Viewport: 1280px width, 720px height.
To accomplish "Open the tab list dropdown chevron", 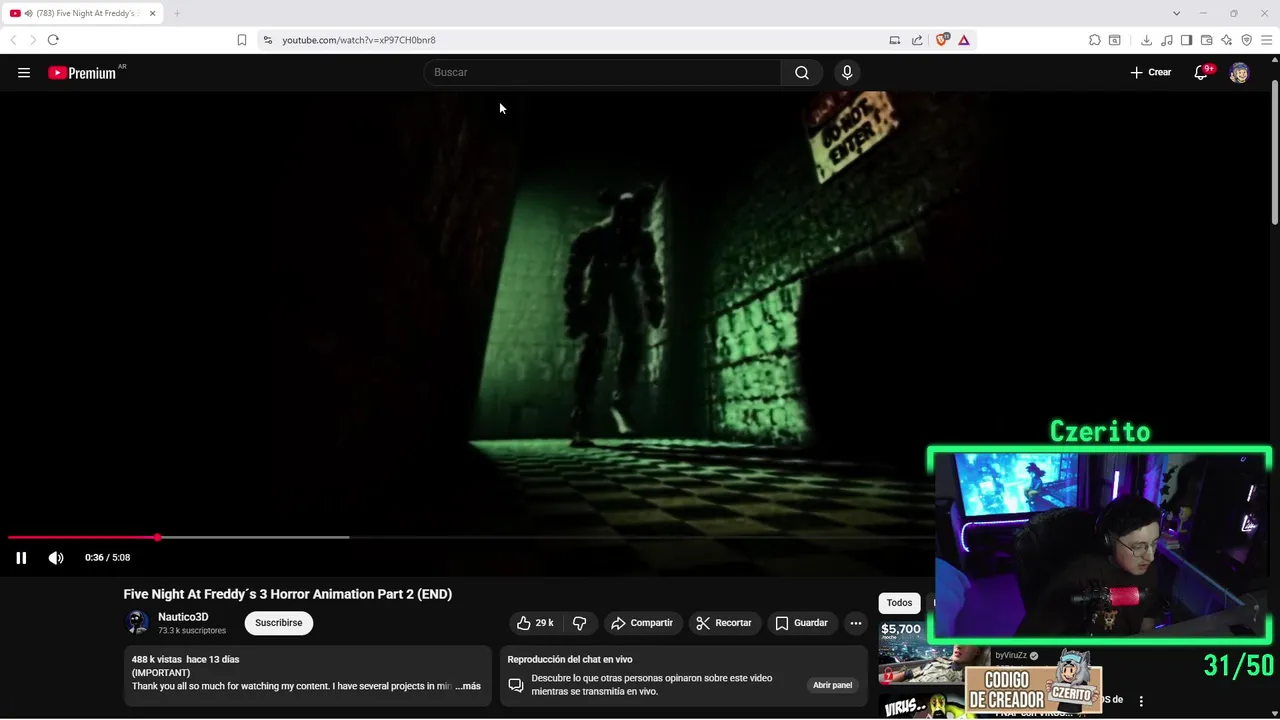I will pyautogui.click(x=1176, y=13).
